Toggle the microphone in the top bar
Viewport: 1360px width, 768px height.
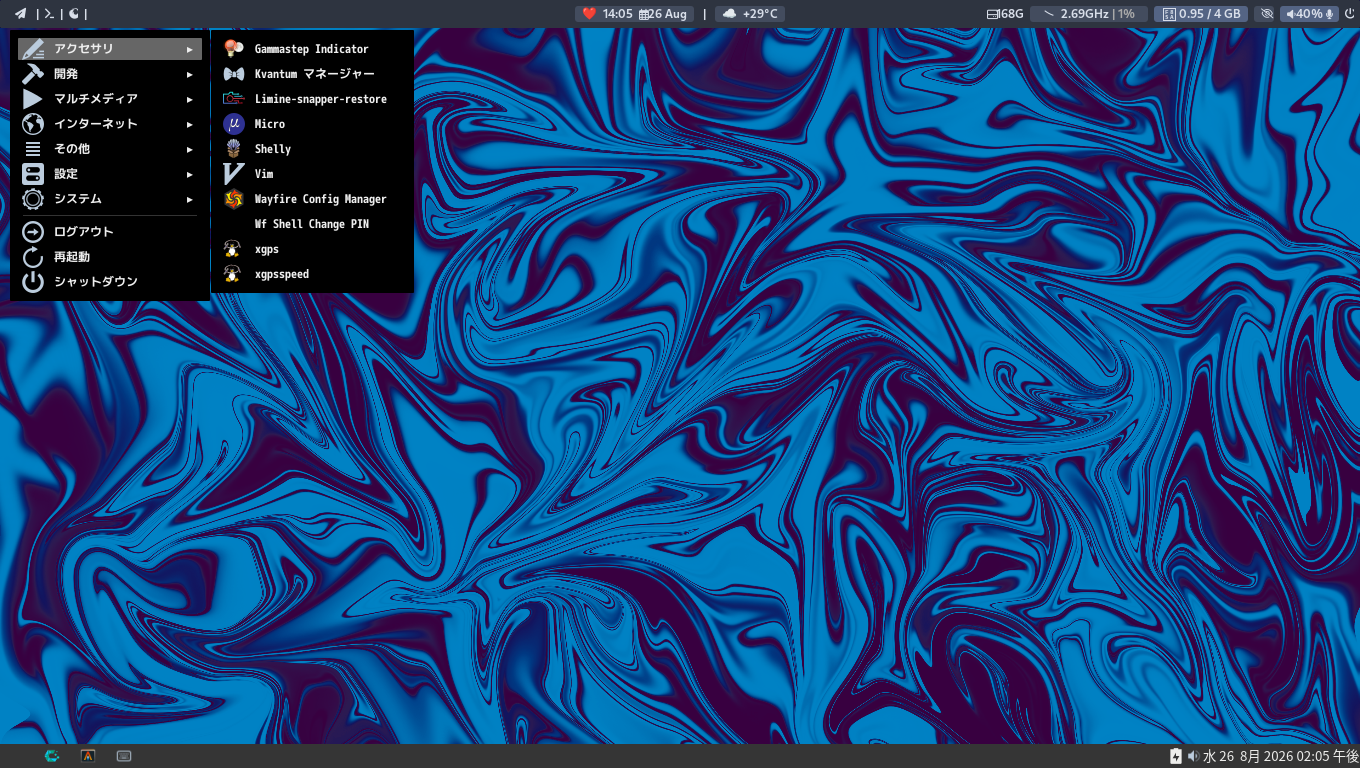click(1330, 14)
